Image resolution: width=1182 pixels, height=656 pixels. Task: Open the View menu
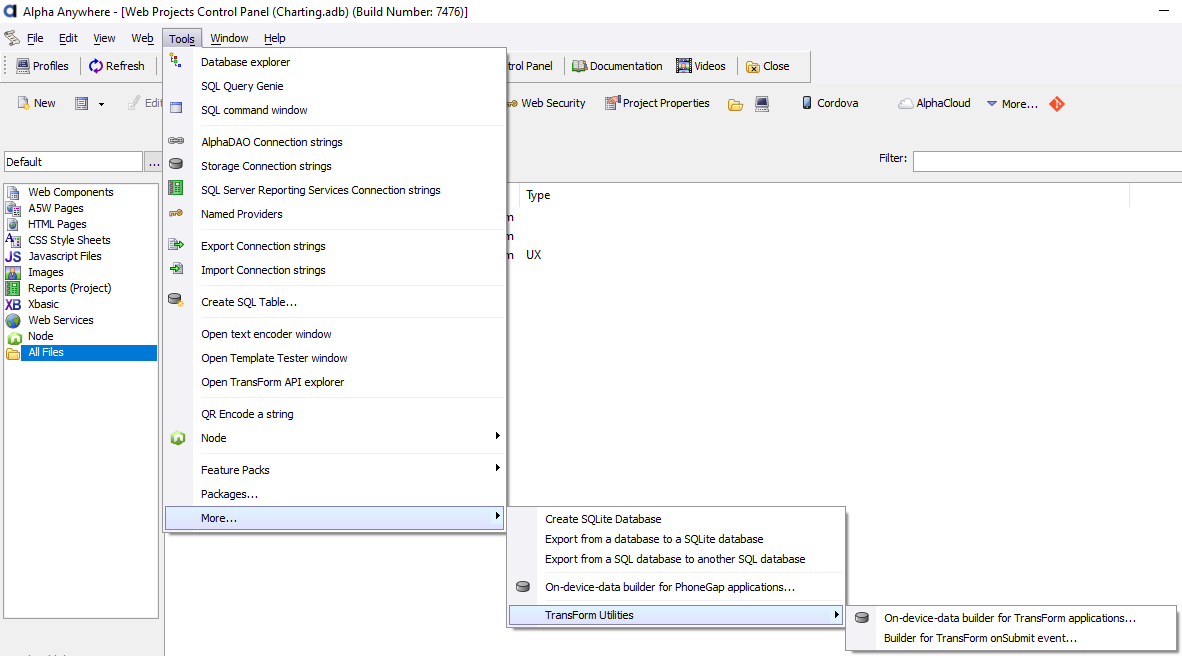coord(104,38)
